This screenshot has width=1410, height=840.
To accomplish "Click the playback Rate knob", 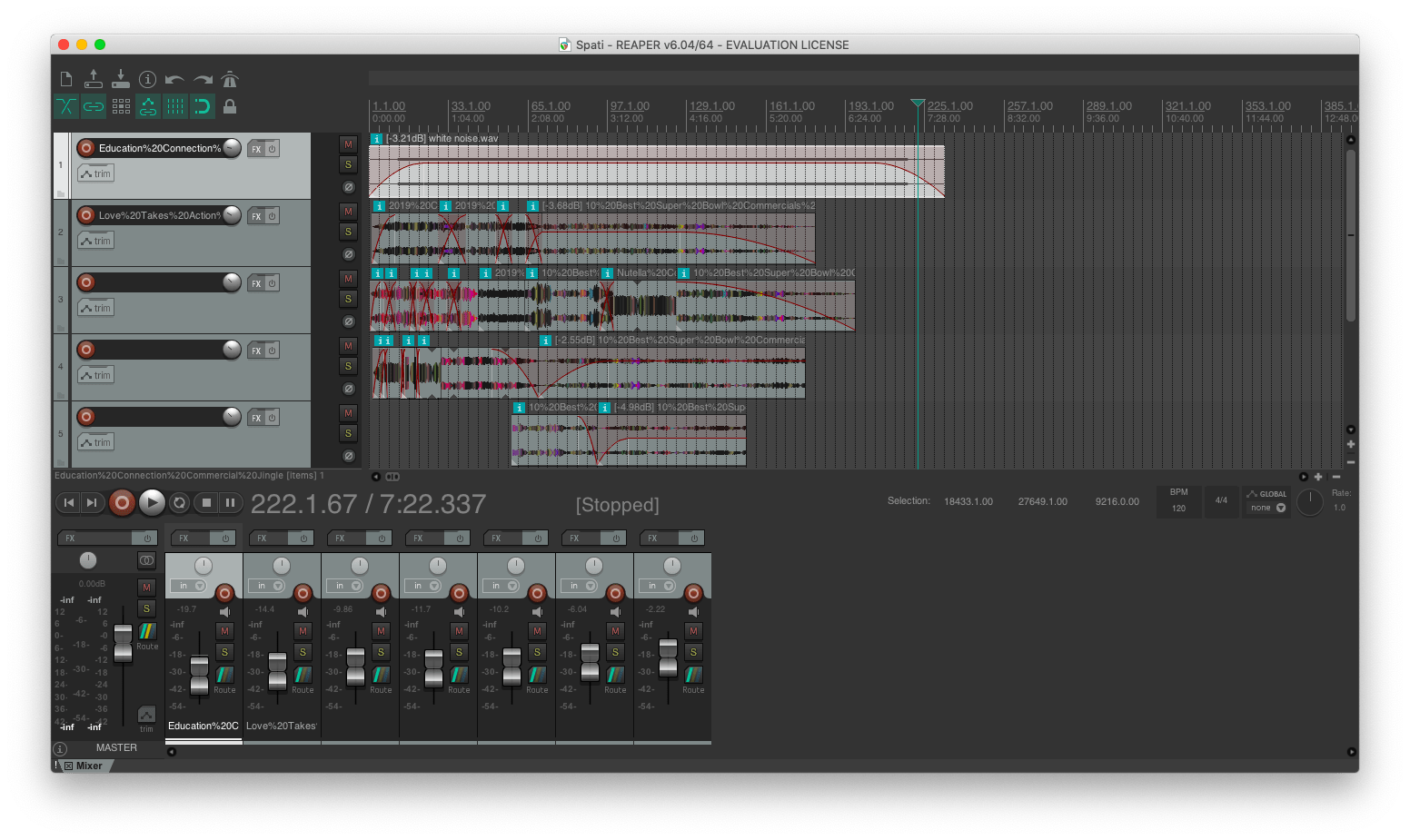I will 1310,502.
